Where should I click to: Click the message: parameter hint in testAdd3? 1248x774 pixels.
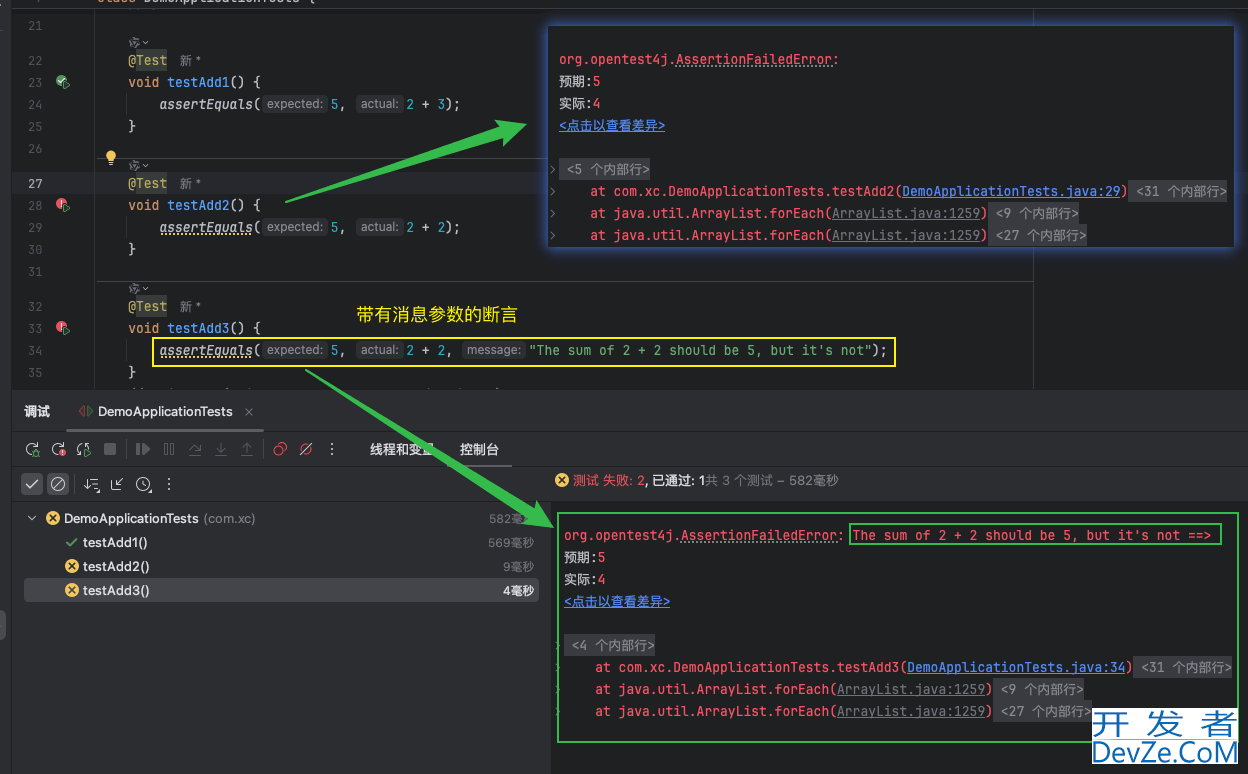point(494,350)
